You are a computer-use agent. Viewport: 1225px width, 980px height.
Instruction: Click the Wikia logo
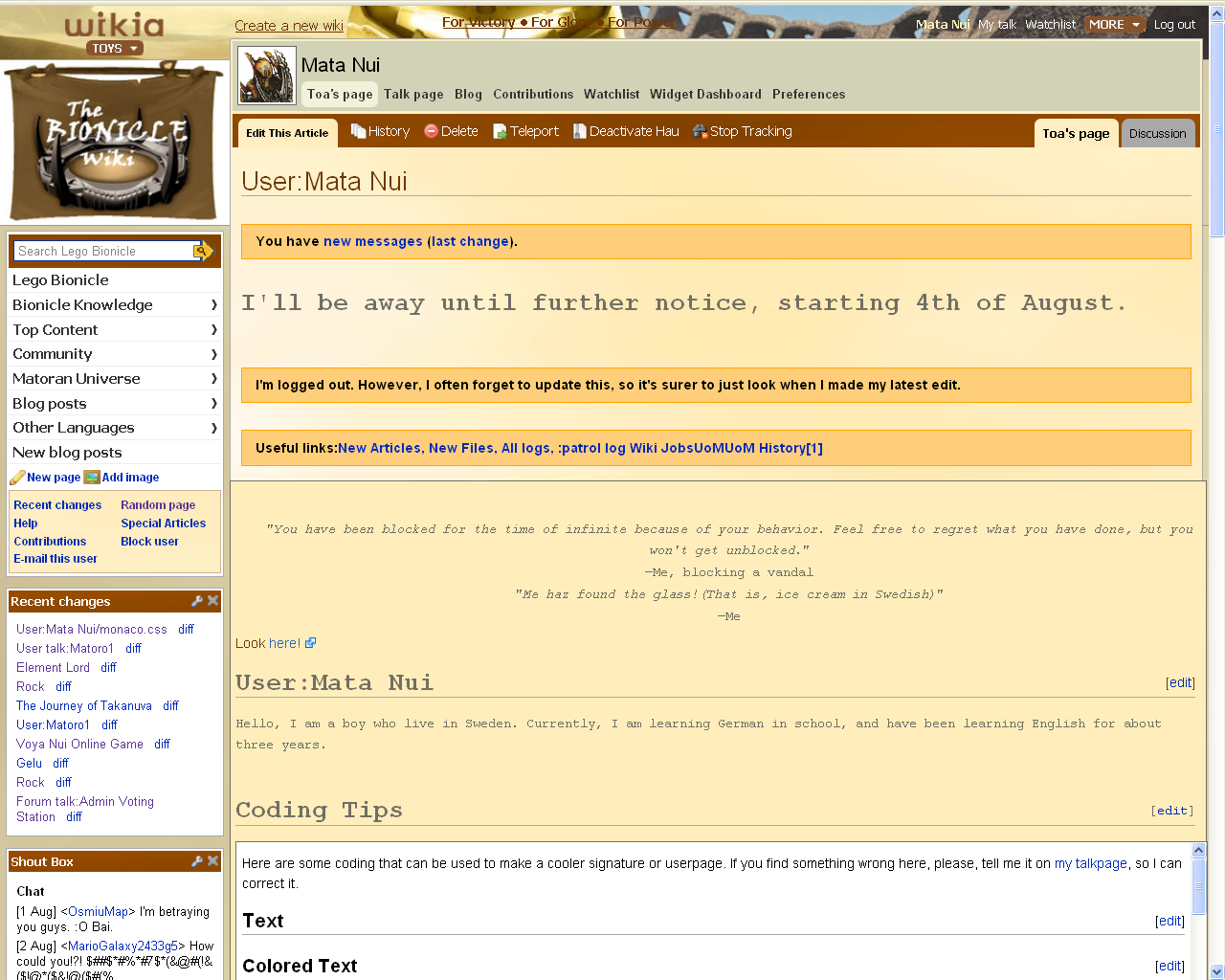114,24
